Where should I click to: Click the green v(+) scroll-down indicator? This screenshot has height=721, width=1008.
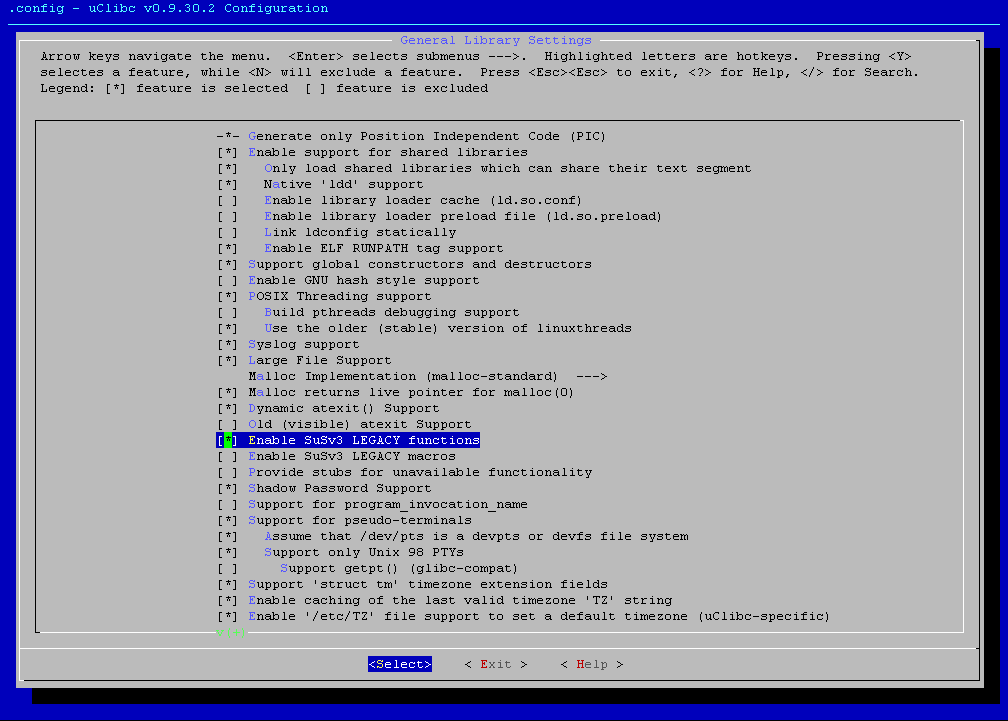click(231, 632)
